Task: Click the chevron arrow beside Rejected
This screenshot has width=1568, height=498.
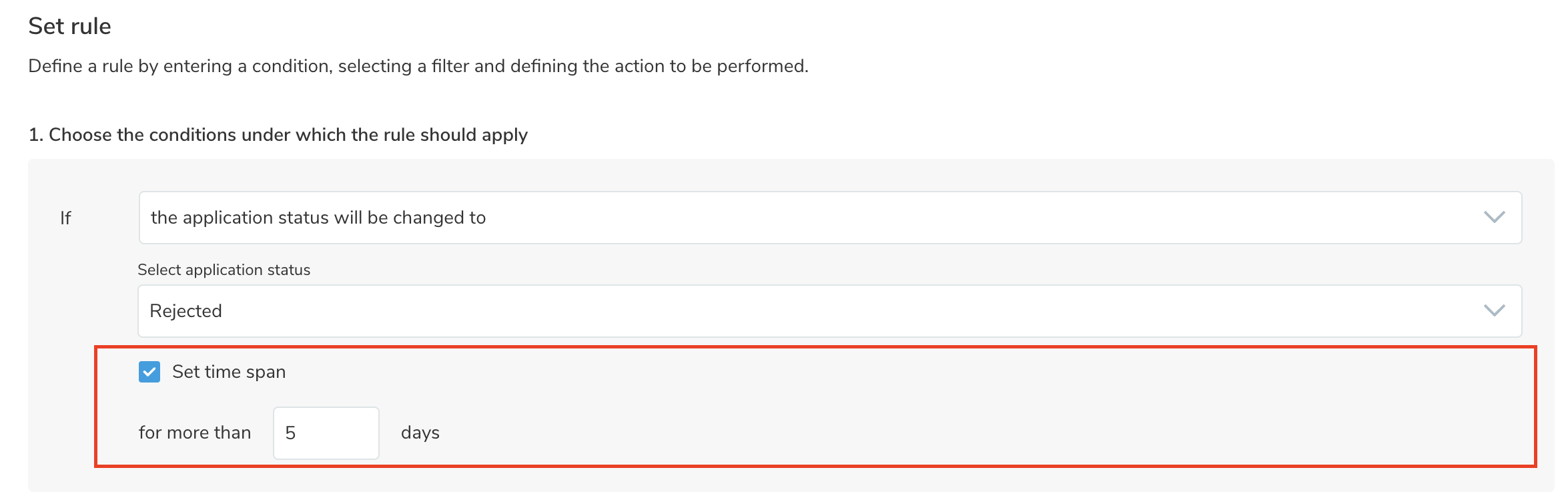Action: (1494, 311)
